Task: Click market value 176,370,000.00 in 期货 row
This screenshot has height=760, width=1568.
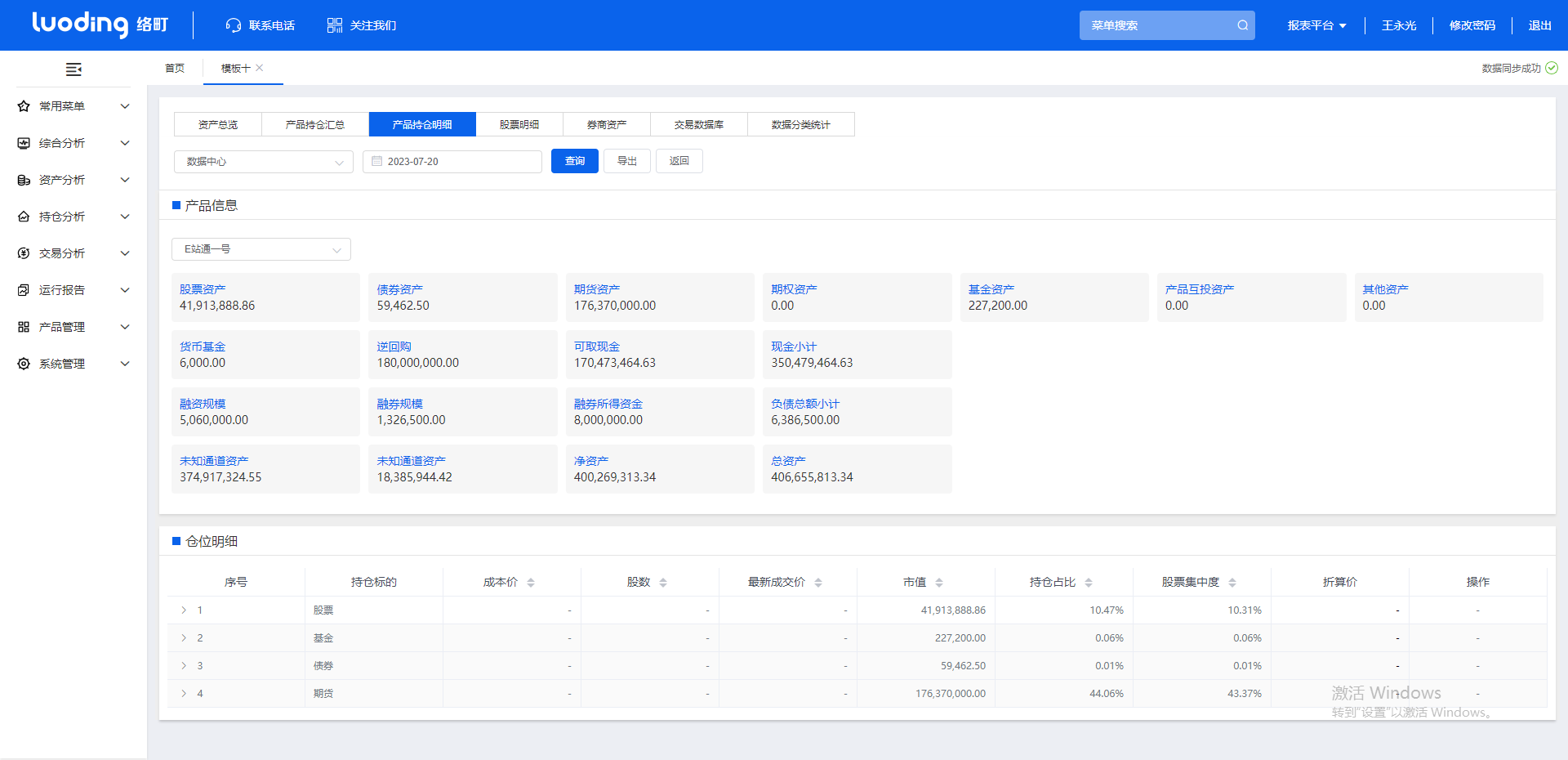Action: (x=951, y=694)
